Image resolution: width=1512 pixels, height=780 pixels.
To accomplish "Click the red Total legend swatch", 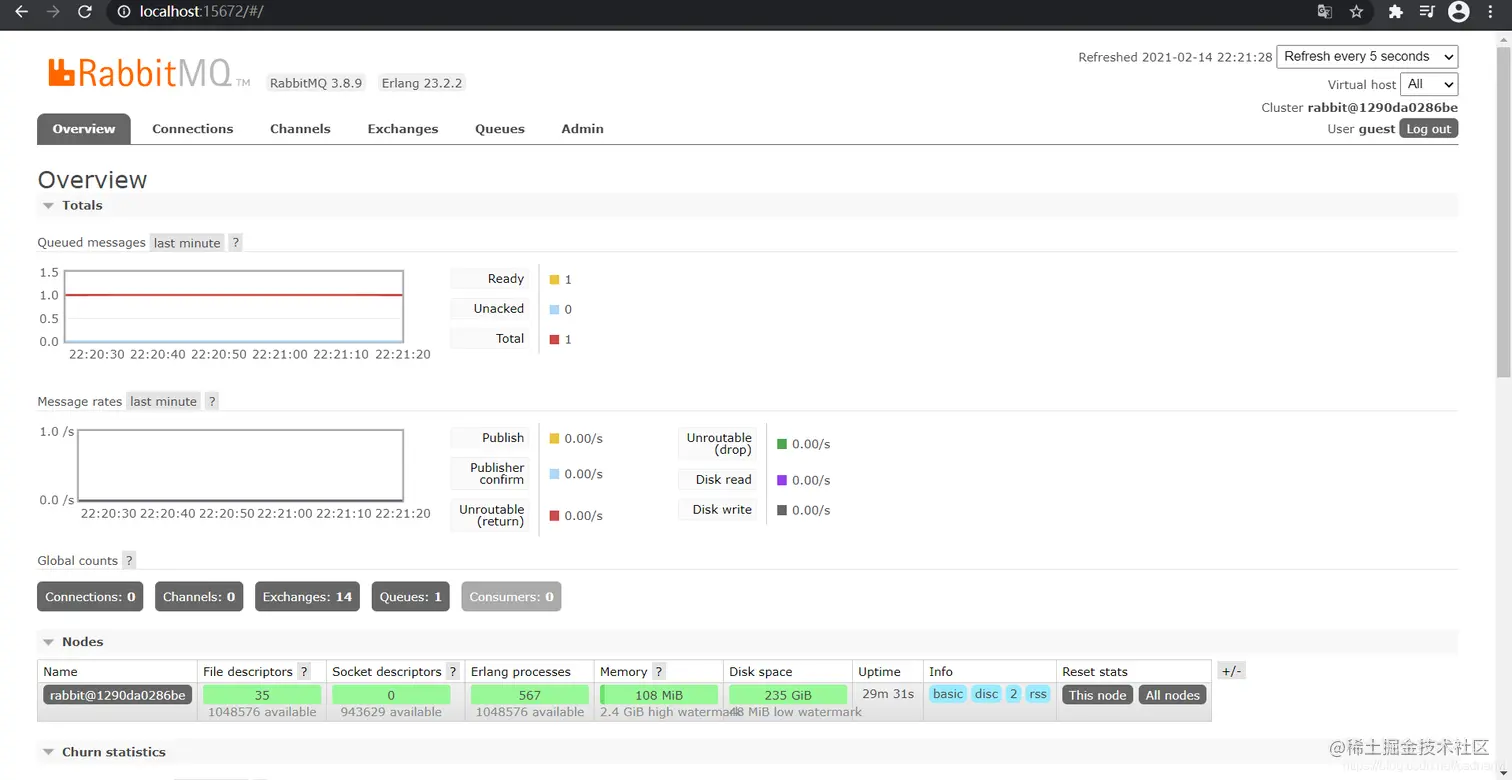I will coord(554,340).
